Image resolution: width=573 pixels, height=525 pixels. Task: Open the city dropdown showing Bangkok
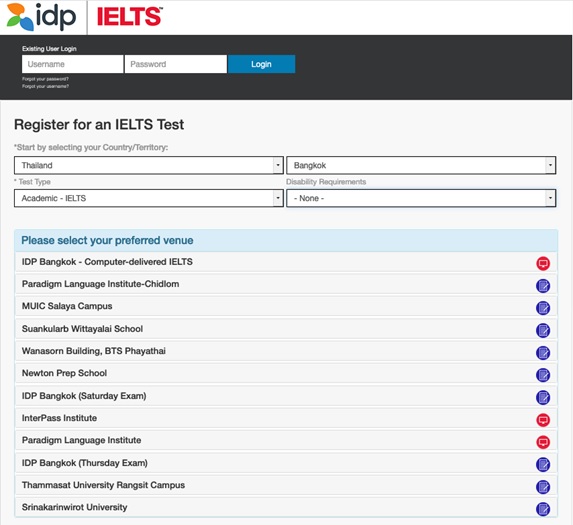pos(421,165)
